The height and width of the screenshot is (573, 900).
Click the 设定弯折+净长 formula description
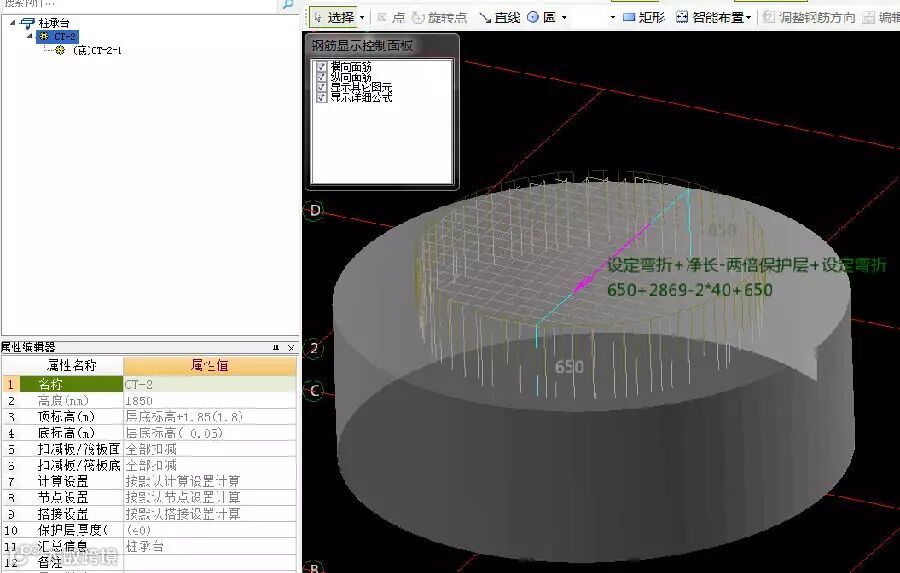(x=747, y=265)
